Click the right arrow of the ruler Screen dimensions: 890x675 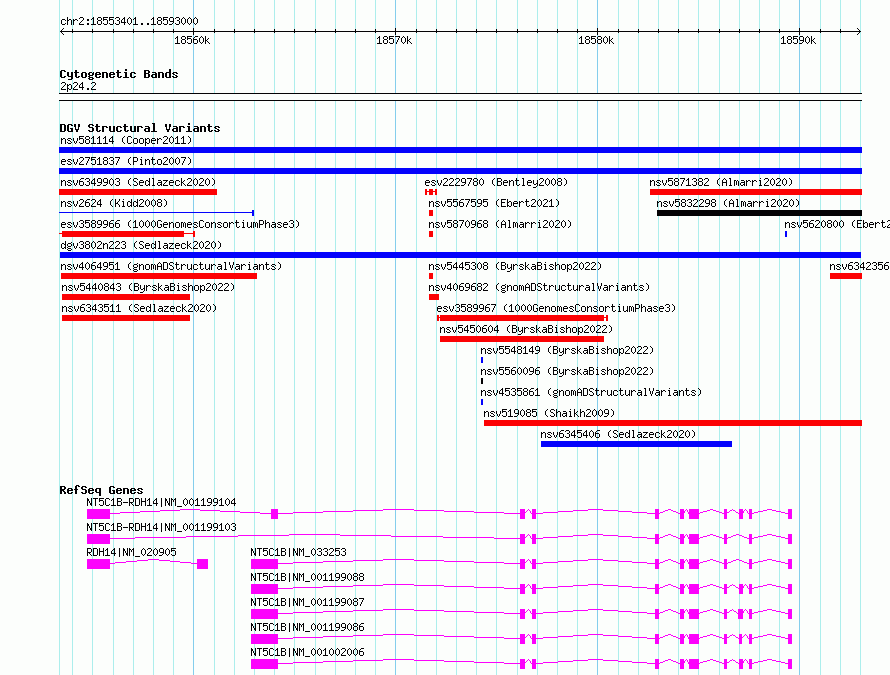(x=859, y=31)
